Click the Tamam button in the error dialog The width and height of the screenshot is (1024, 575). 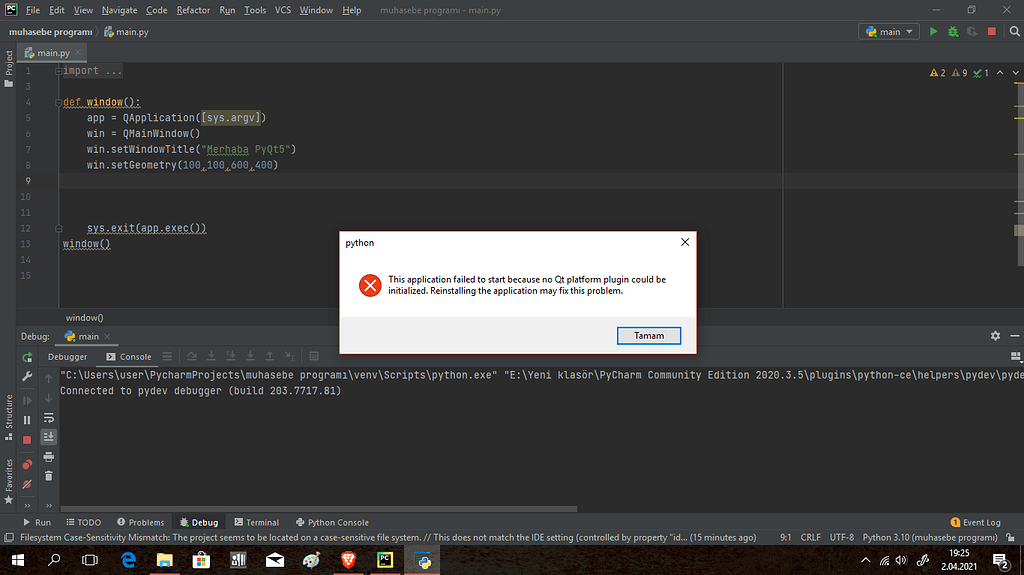(649, 336)
